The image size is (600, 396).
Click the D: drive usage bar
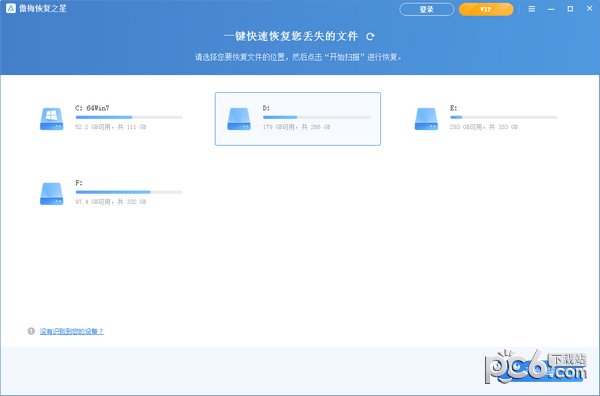point(316,117)
